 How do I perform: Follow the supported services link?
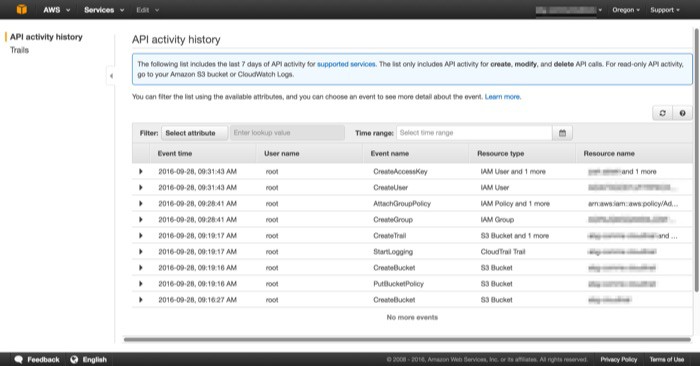[346, 64]
